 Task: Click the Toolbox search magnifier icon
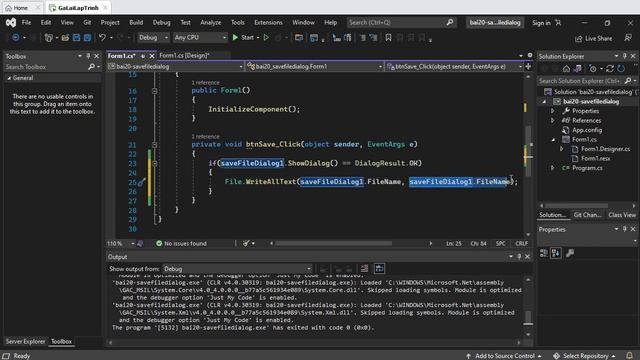tap(91, 67)
